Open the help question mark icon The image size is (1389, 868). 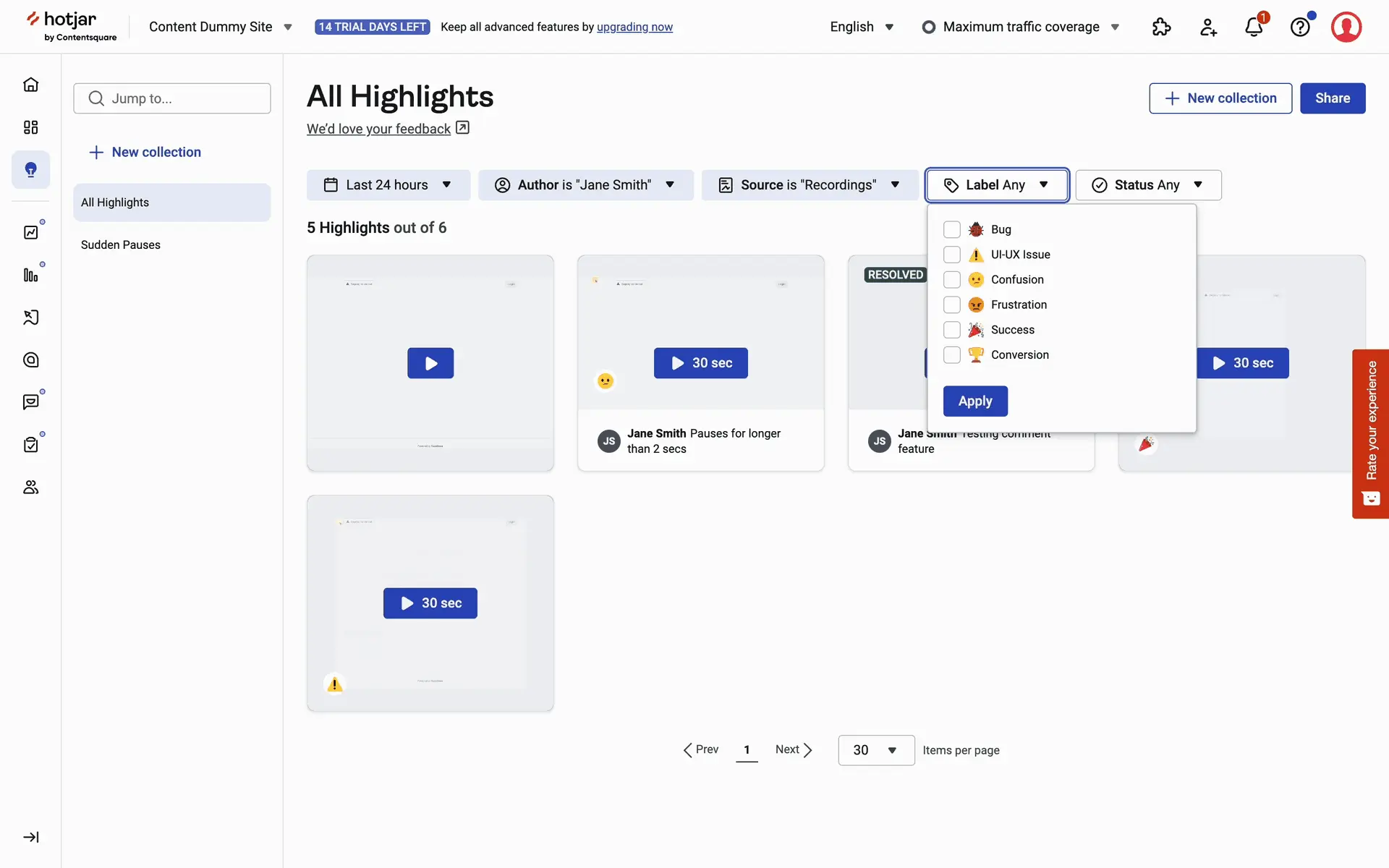pos(1300,27)
